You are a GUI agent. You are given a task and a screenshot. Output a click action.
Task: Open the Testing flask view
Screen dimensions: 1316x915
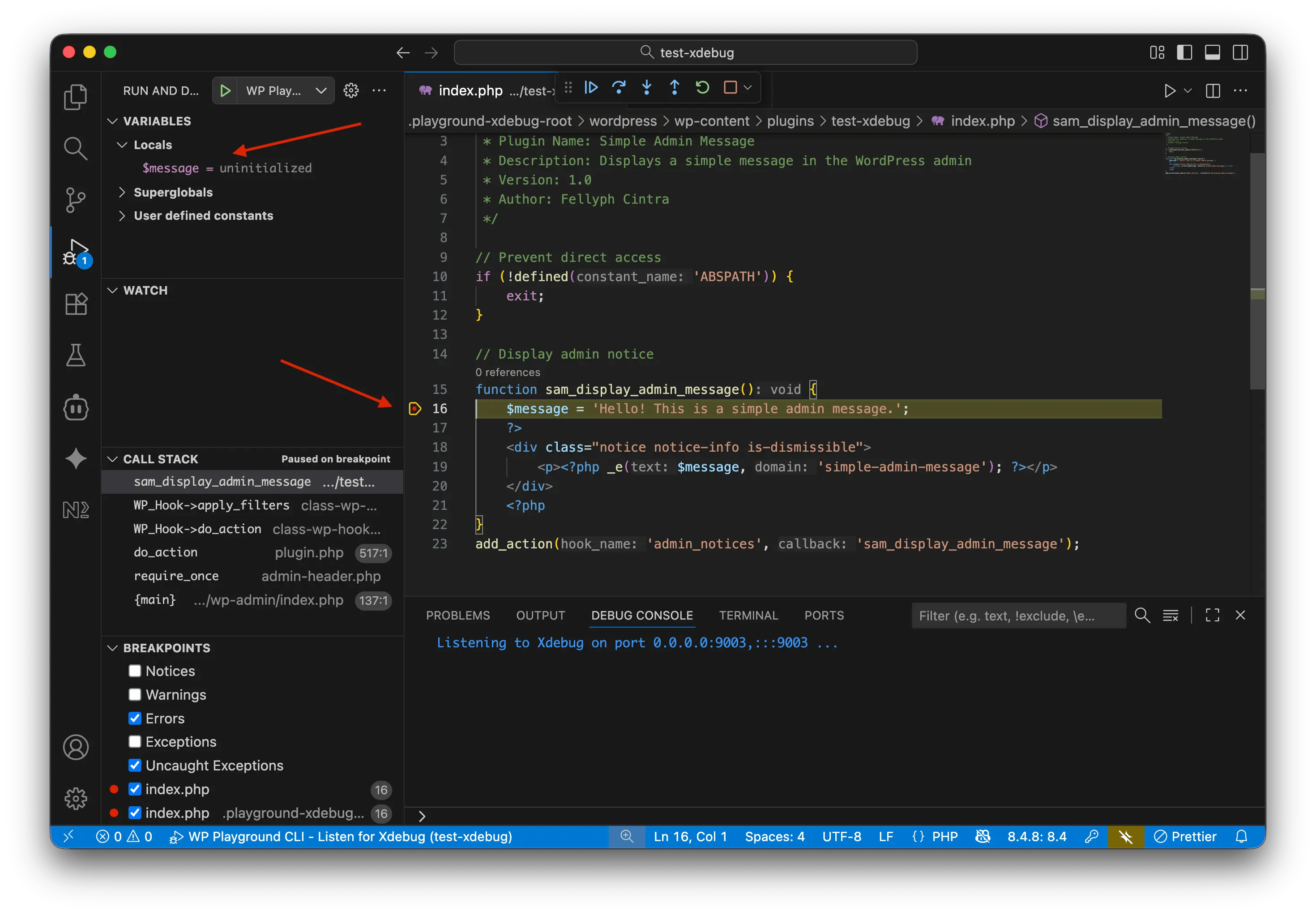coord(76,355)
